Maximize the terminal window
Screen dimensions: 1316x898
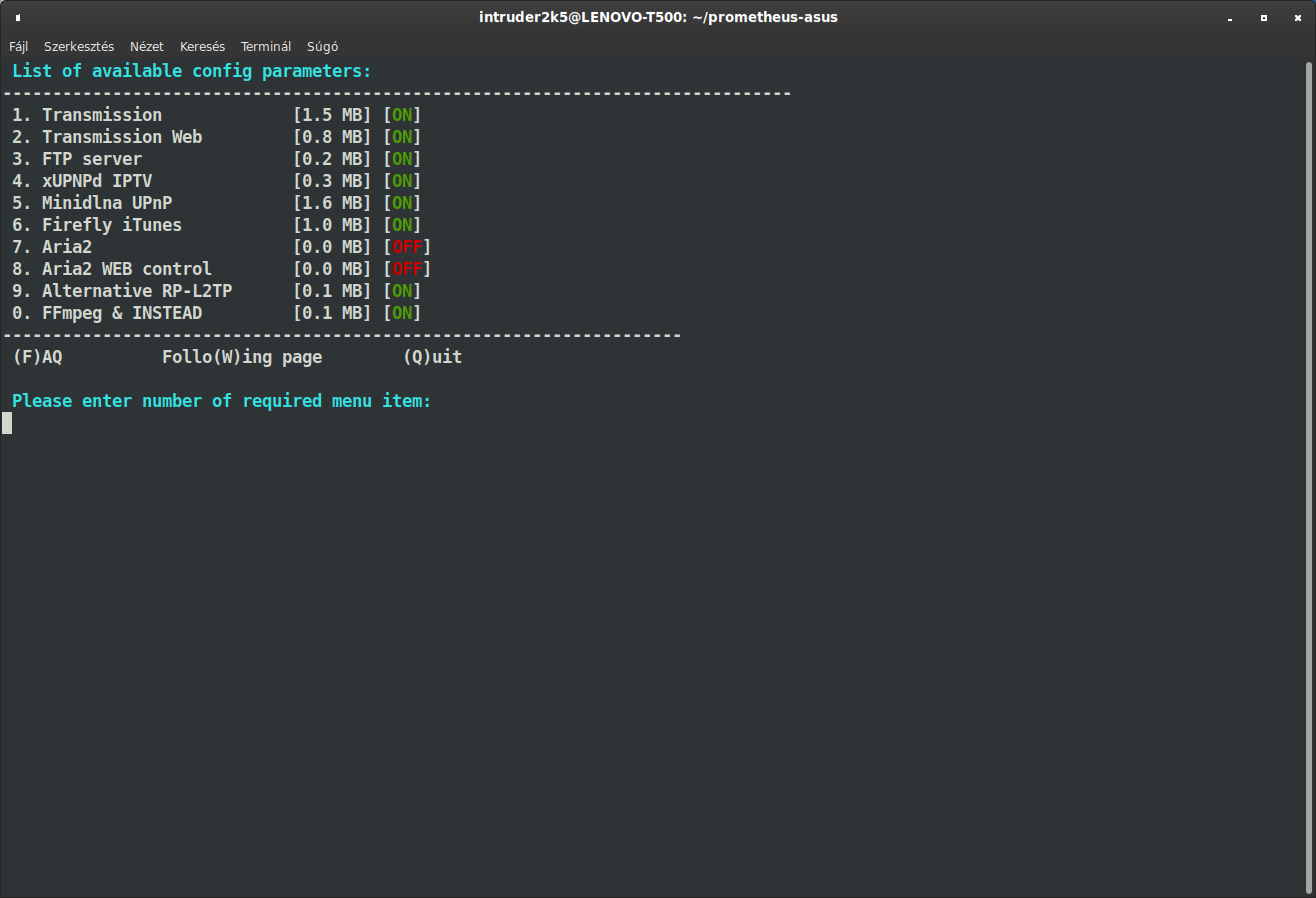click(x=1264, y=17)
